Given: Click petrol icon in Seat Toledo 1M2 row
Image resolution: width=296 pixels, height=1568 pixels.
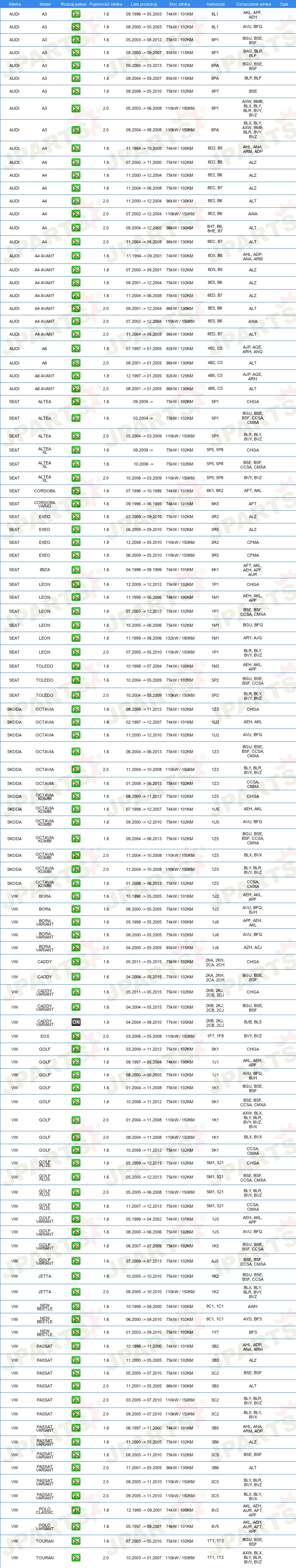Looking at the screenshot, I should pyautogui.click(x=76, y=666).
